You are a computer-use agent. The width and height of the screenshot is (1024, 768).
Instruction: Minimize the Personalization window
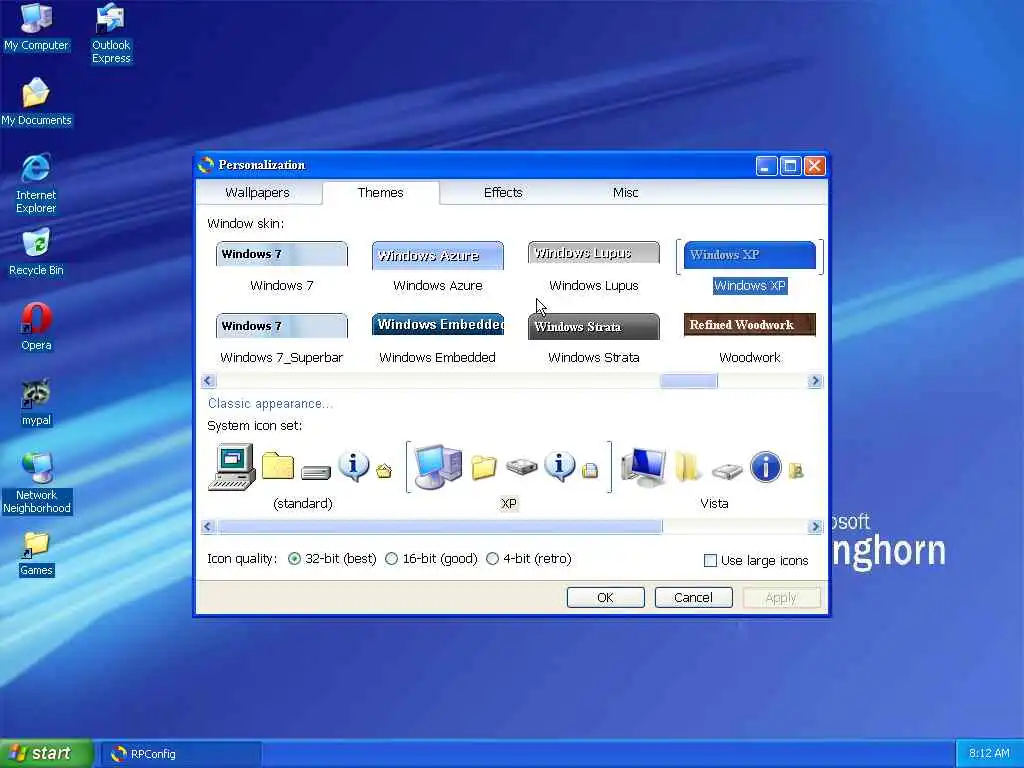(x=767, y=166)
